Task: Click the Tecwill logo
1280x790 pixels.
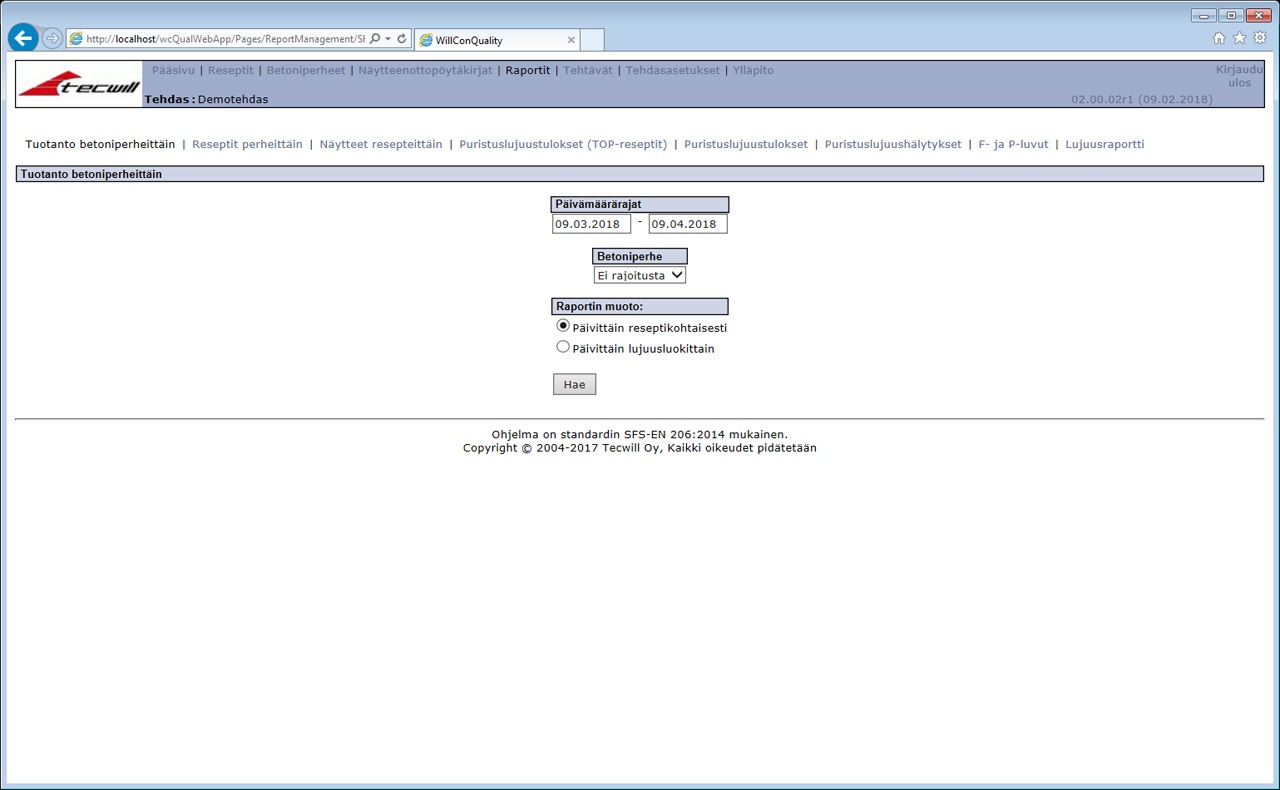Action: click(80, 84)
